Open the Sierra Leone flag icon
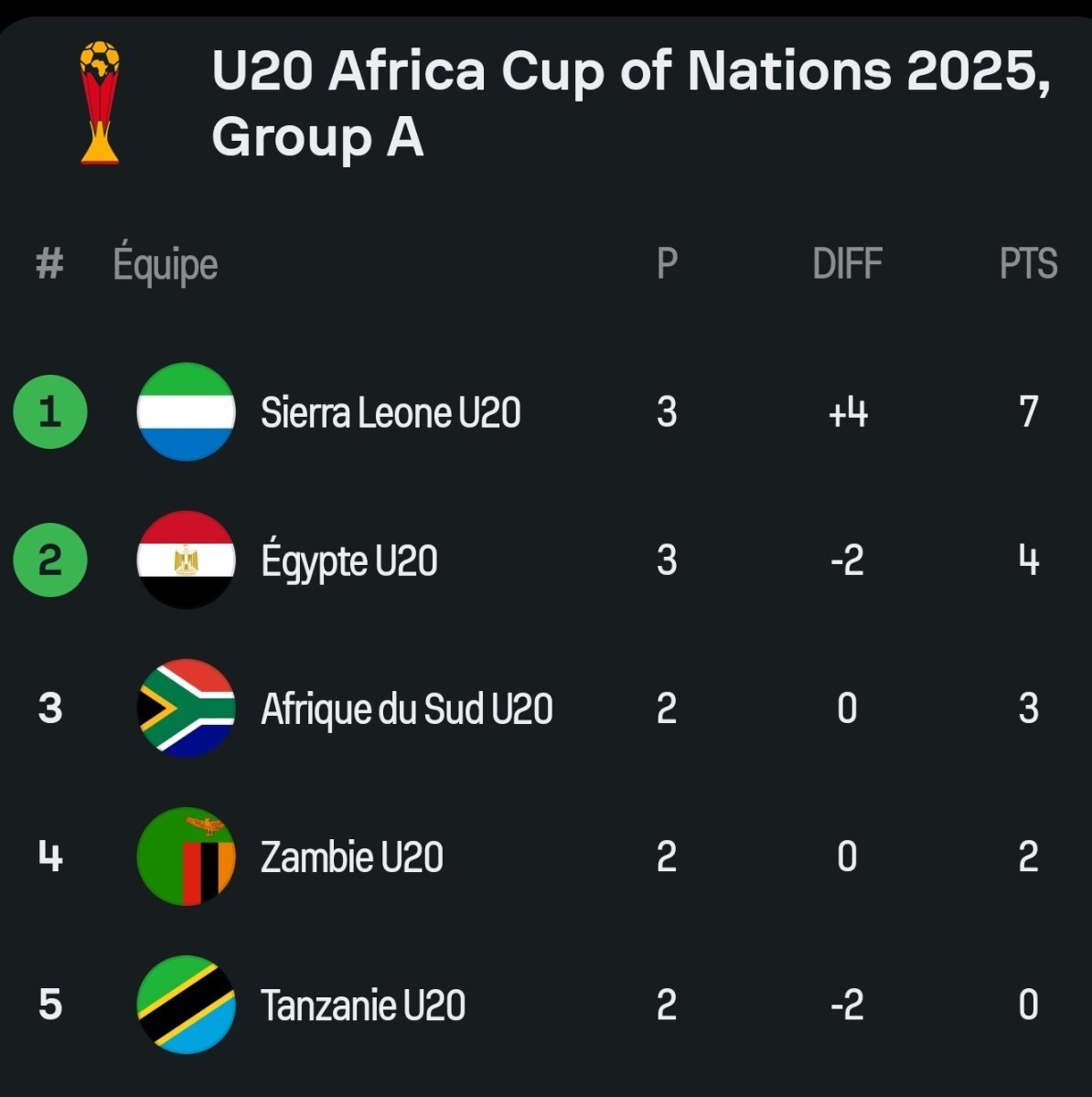1092x1097 pixels. (x=187, y=412)
